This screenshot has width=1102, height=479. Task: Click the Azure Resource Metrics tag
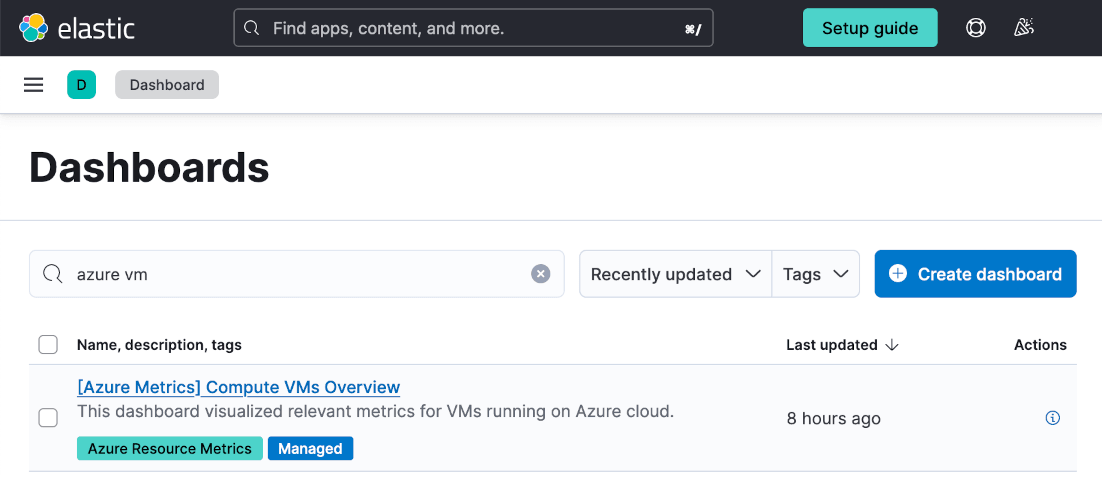click(x=170, y=449)
